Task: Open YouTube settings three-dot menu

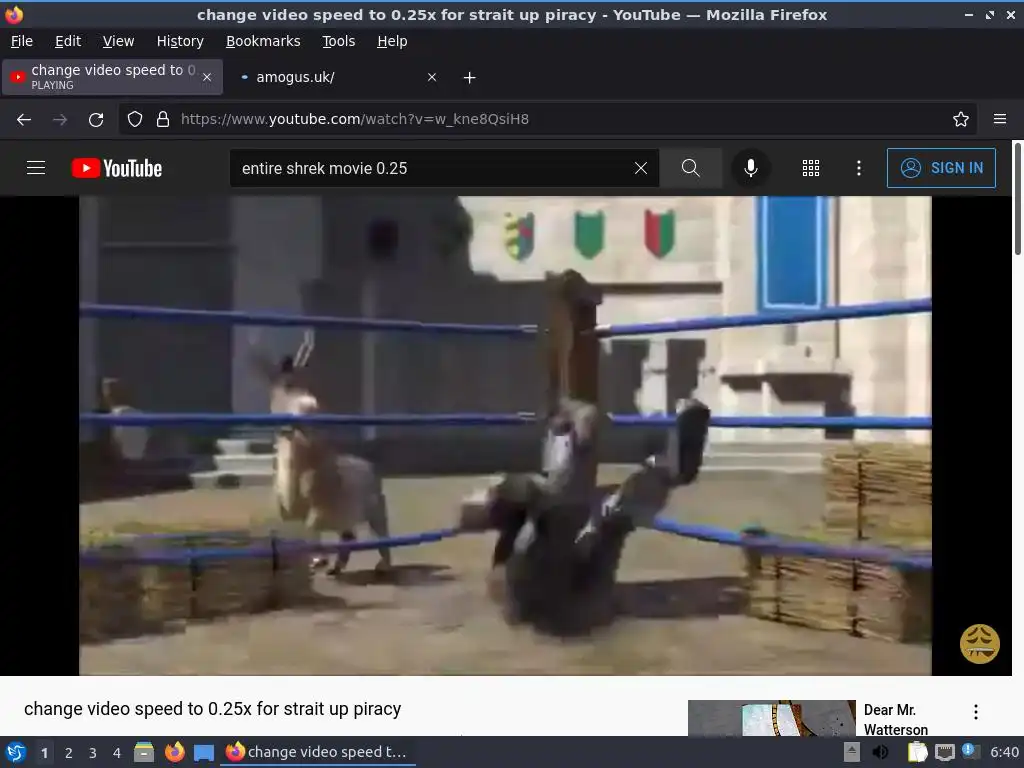Action: [859, 168]
